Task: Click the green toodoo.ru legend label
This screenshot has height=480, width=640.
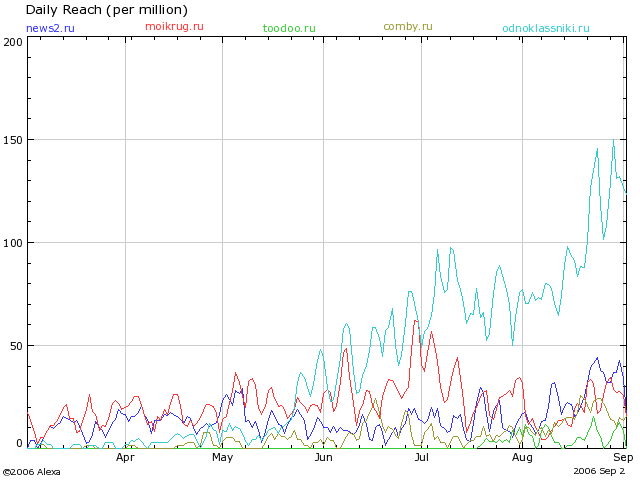Action: point(289,28)
